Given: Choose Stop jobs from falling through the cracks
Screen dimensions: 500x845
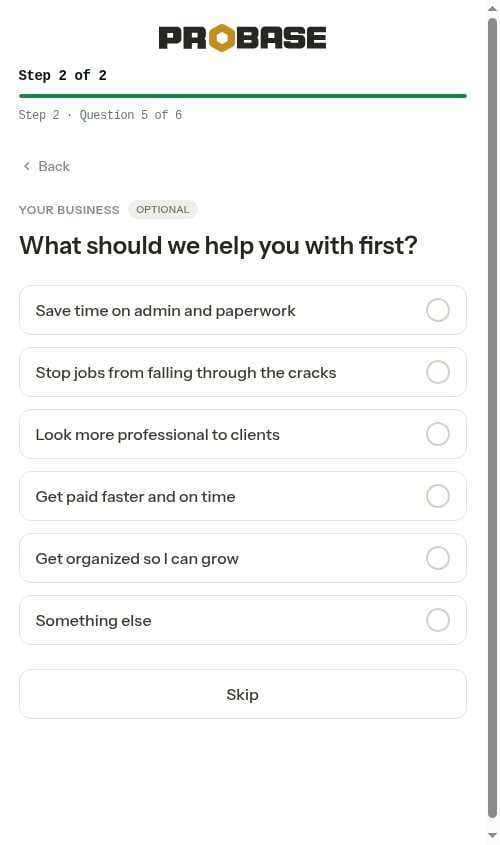Looking at the screenshot, I should (242, 372).
